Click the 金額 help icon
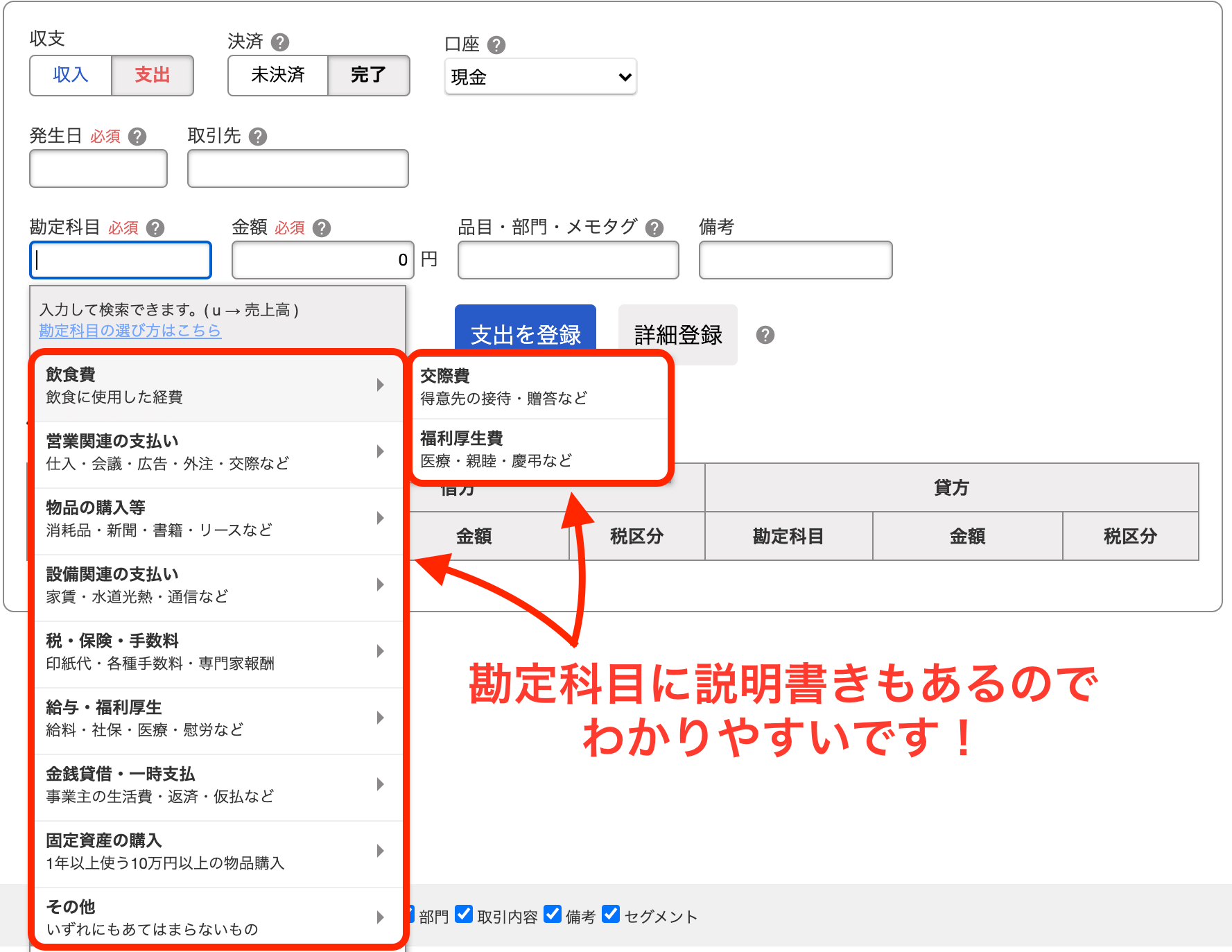1232x952 pixels. [x=321, y=227]
